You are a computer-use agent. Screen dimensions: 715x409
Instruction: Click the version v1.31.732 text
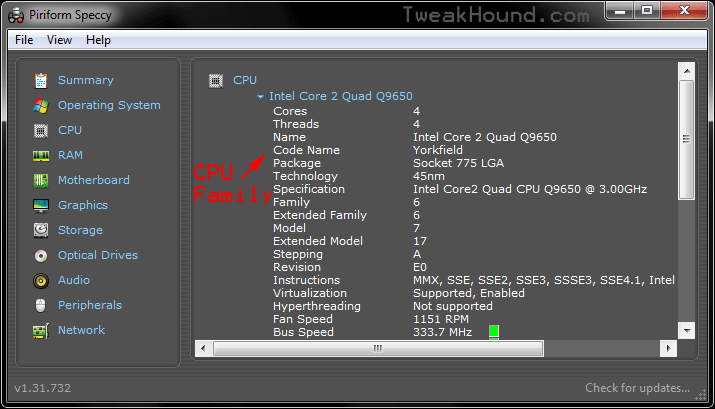[42, 388]
